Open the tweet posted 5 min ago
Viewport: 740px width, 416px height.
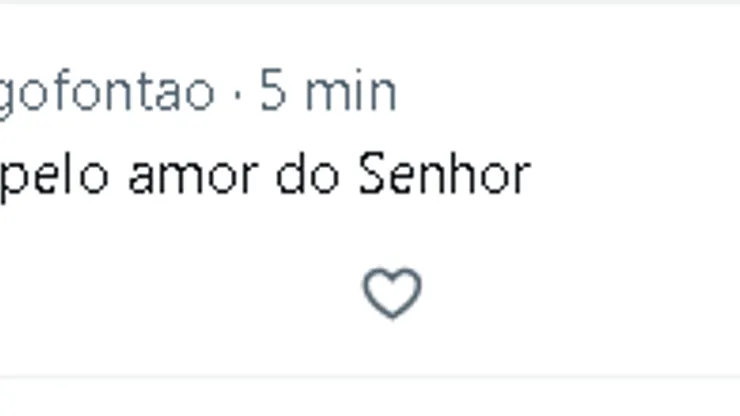328,93
